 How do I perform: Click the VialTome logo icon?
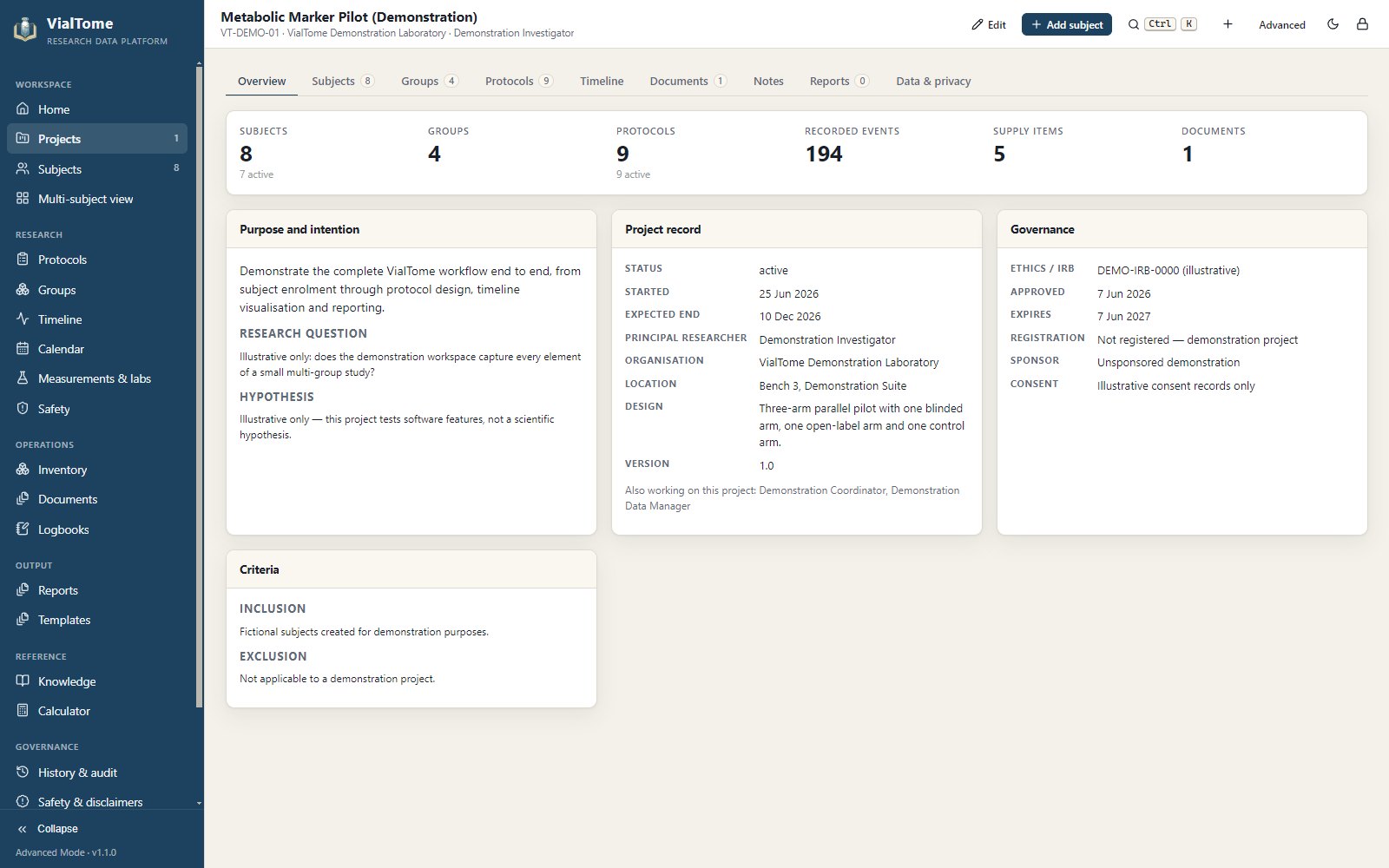click(x=25, y=30)
